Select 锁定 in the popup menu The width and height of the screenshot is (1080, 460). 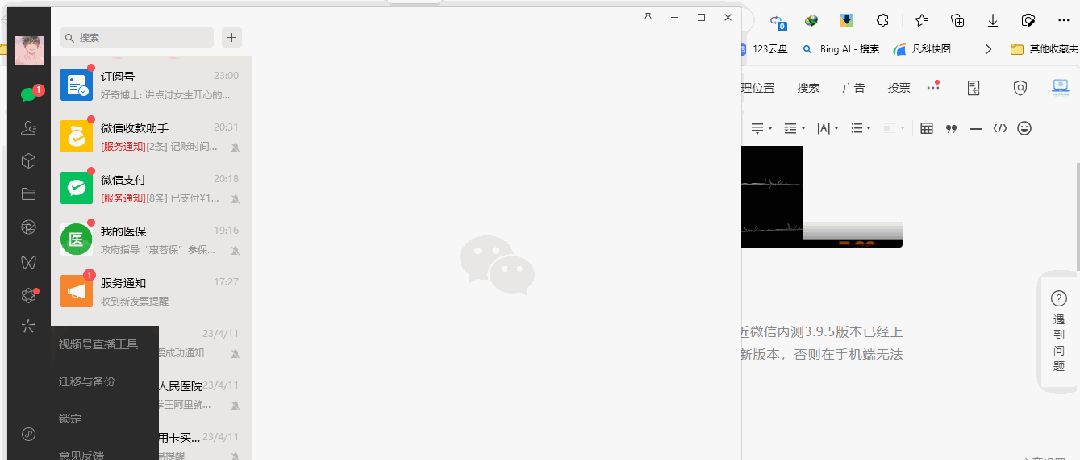tap(70, 418)
